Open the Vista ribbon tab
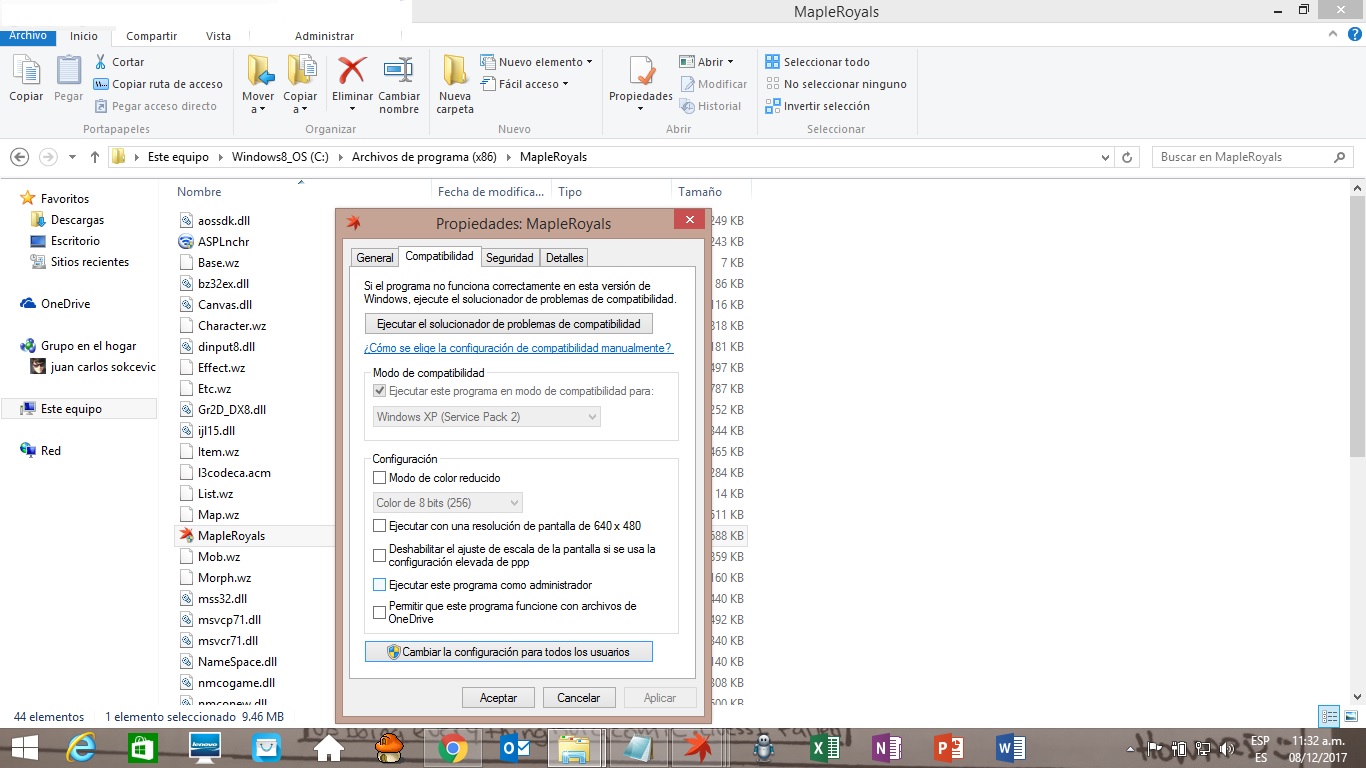This screenshot has height=768, width=1366. (218, 36)
